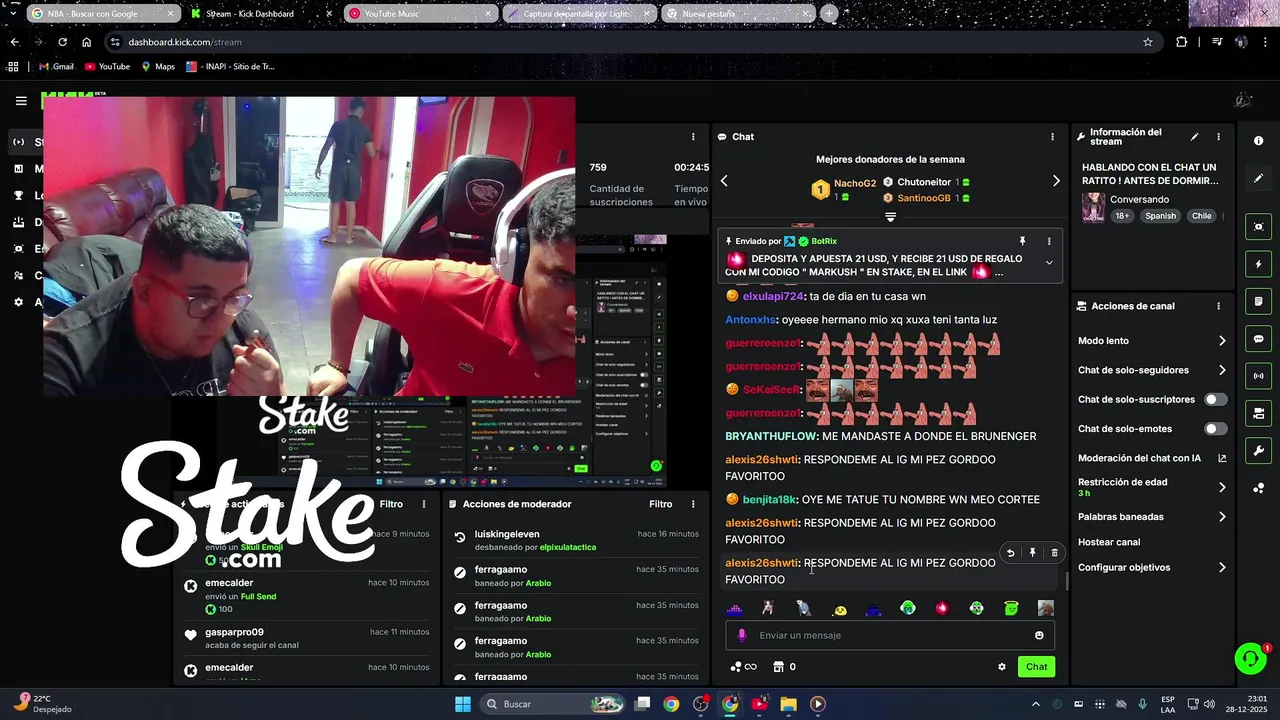
Task: Click the chat scrollbar thumb
Action: pyautogui.click(x=1066, y=580)
